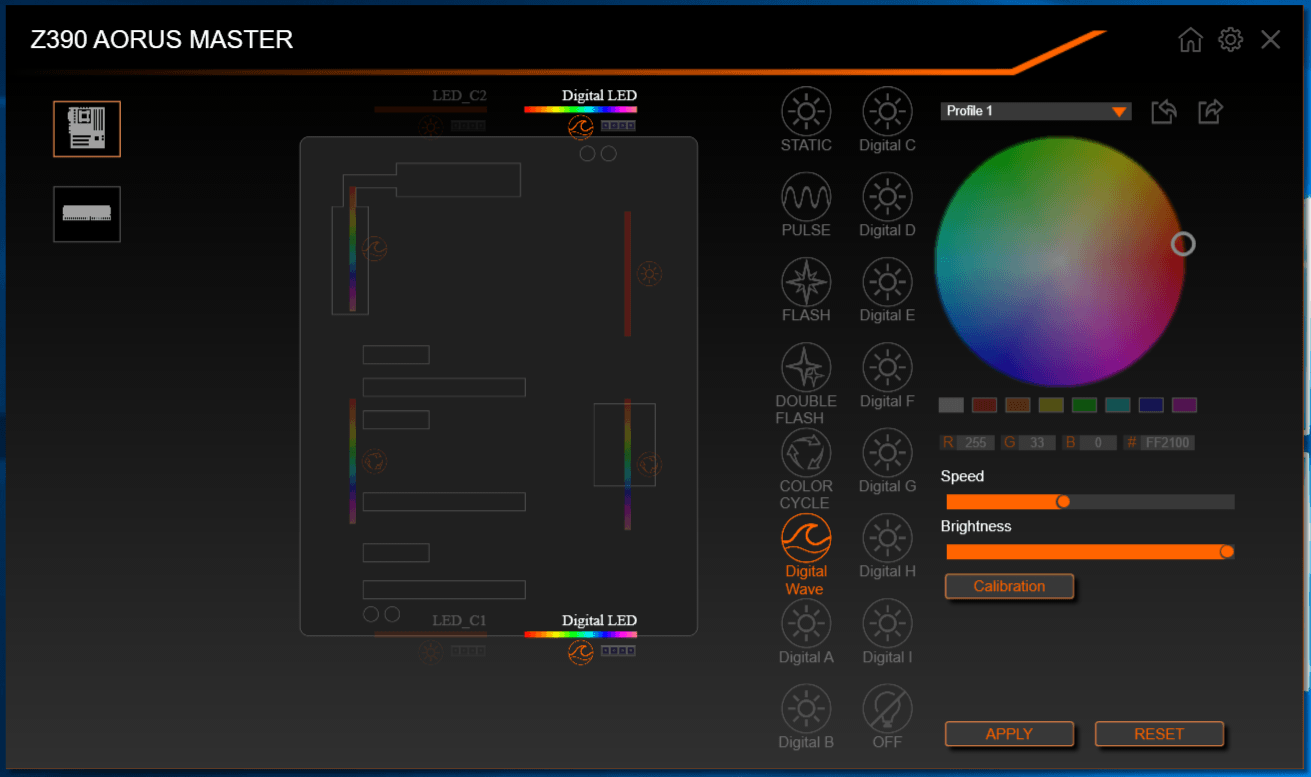This screenshot has width=1311, height=777.
Task: Open the Profile 1 dropdown
Action: [x=1036, y=111]
